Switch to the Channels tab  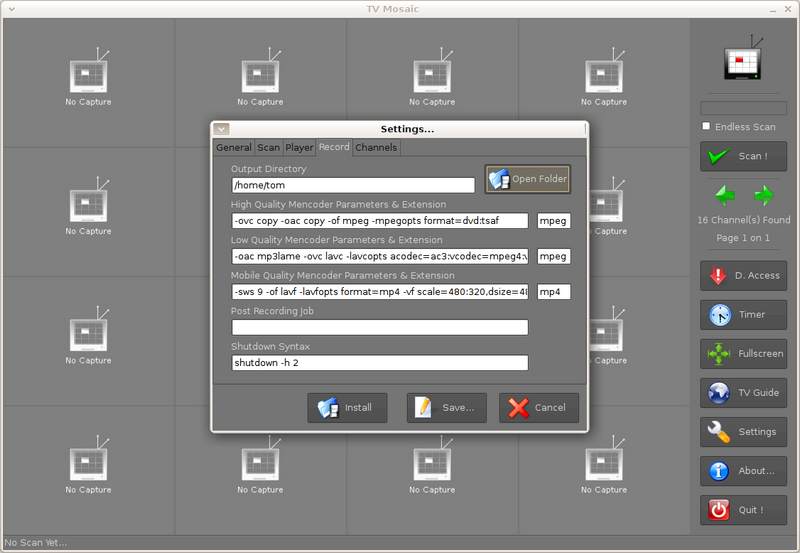pyautogui.click(x=376, y=147)
